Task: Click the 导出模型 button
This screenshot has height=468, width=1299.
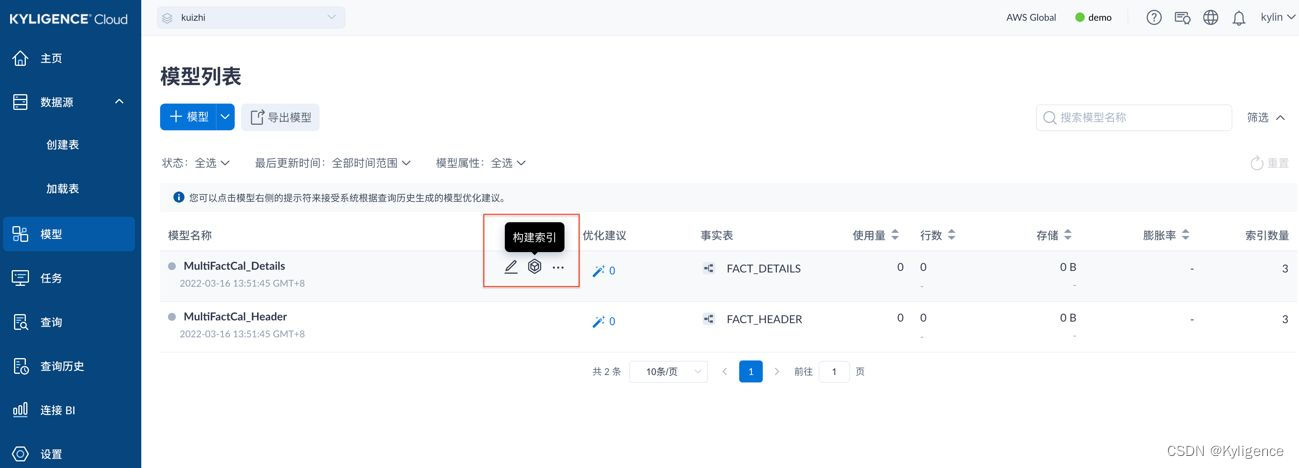Action: point(280,117)
